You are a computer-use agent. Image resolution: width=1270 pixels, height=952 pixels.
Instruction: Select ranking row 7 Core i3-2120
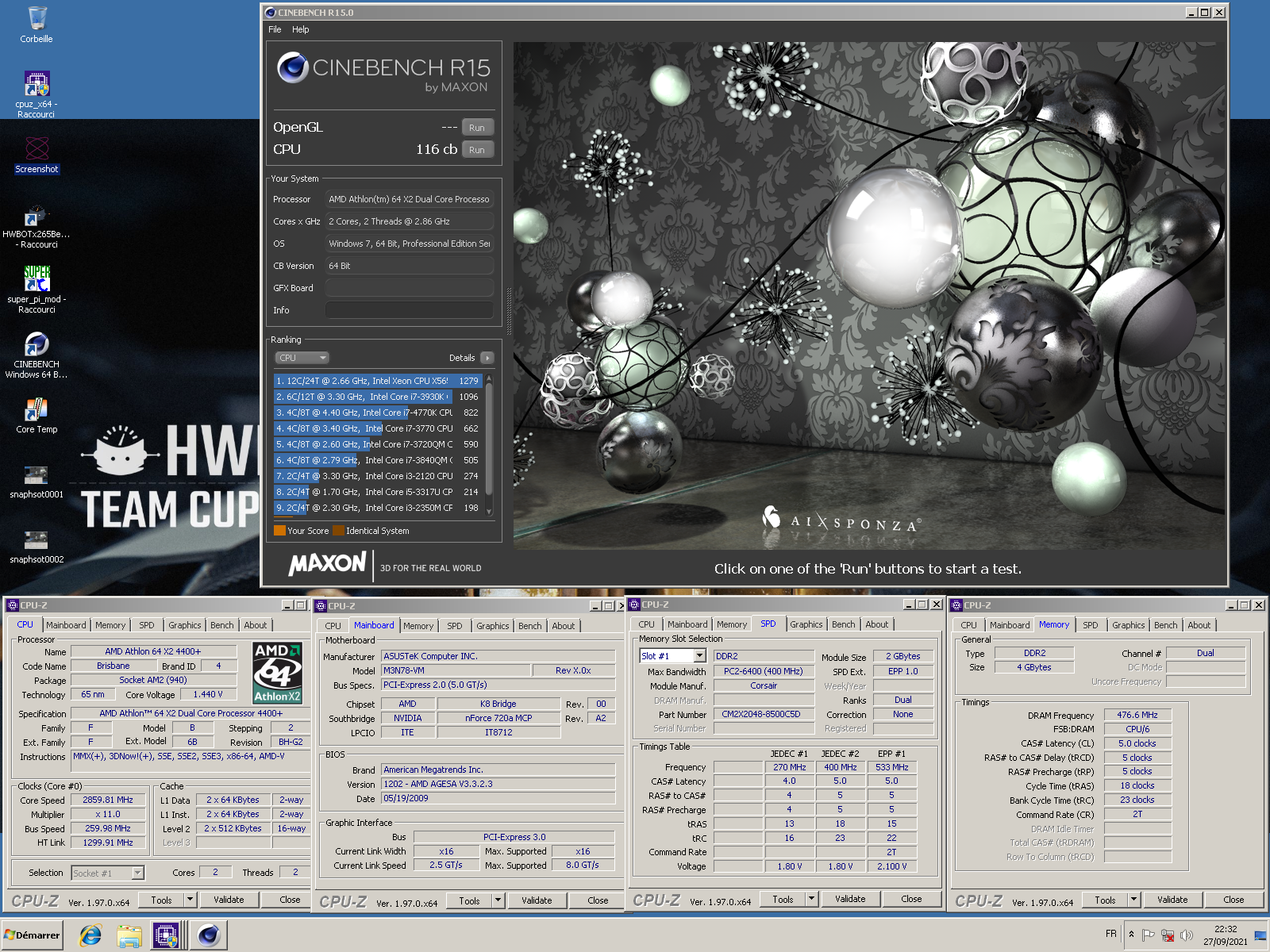coord(378,476)
